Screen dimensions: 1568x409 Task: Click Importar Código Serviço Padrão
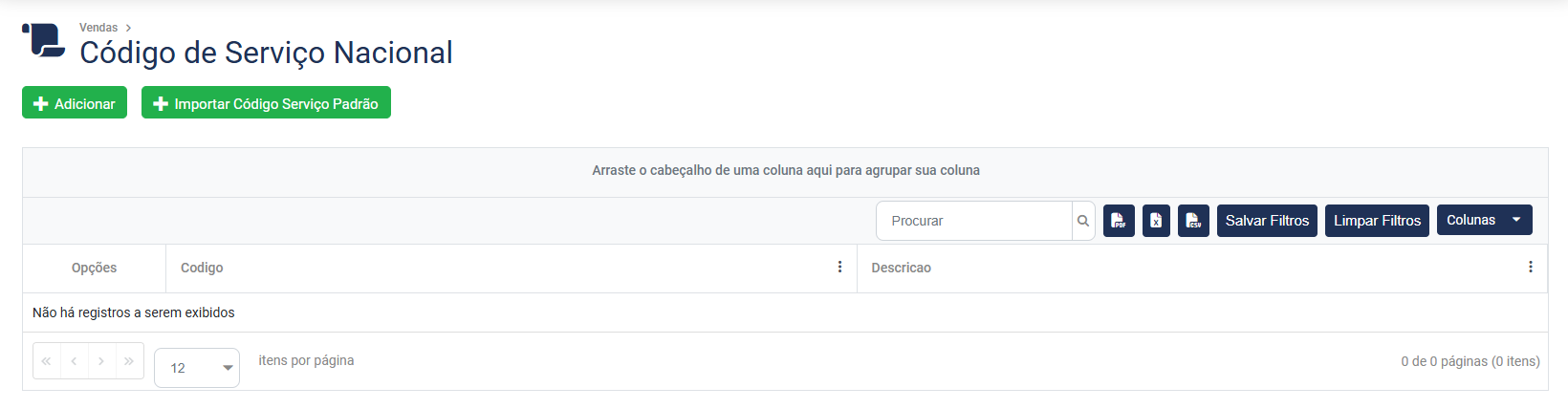[x=266, y=103]
